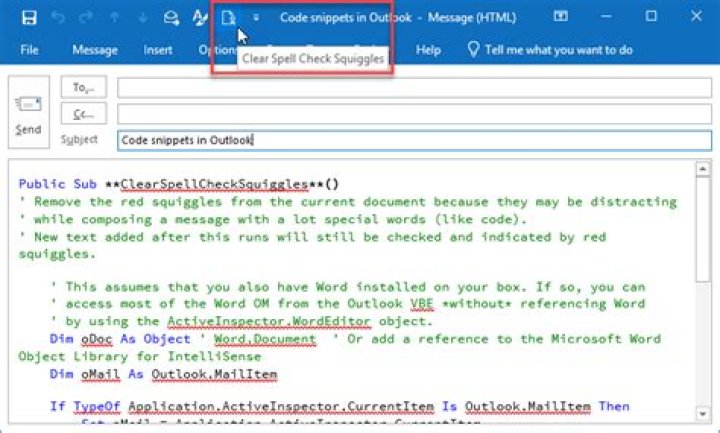Click the Undo arrow icon
The image size is (720, 433).
(x=57, y=17)
